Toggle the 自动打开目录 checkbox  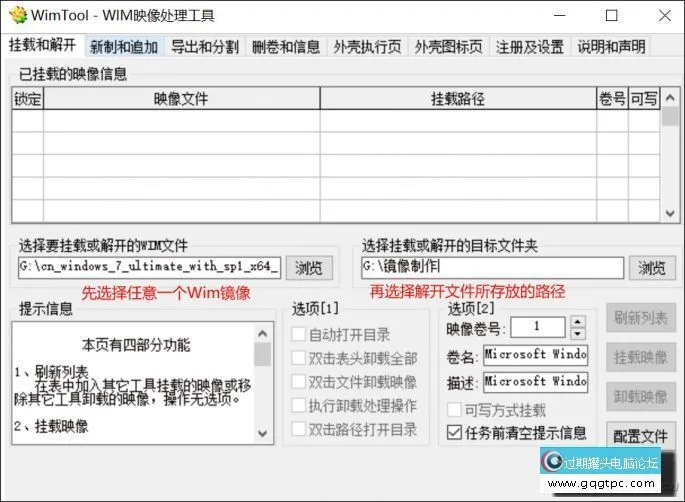(x=299, y=335)
